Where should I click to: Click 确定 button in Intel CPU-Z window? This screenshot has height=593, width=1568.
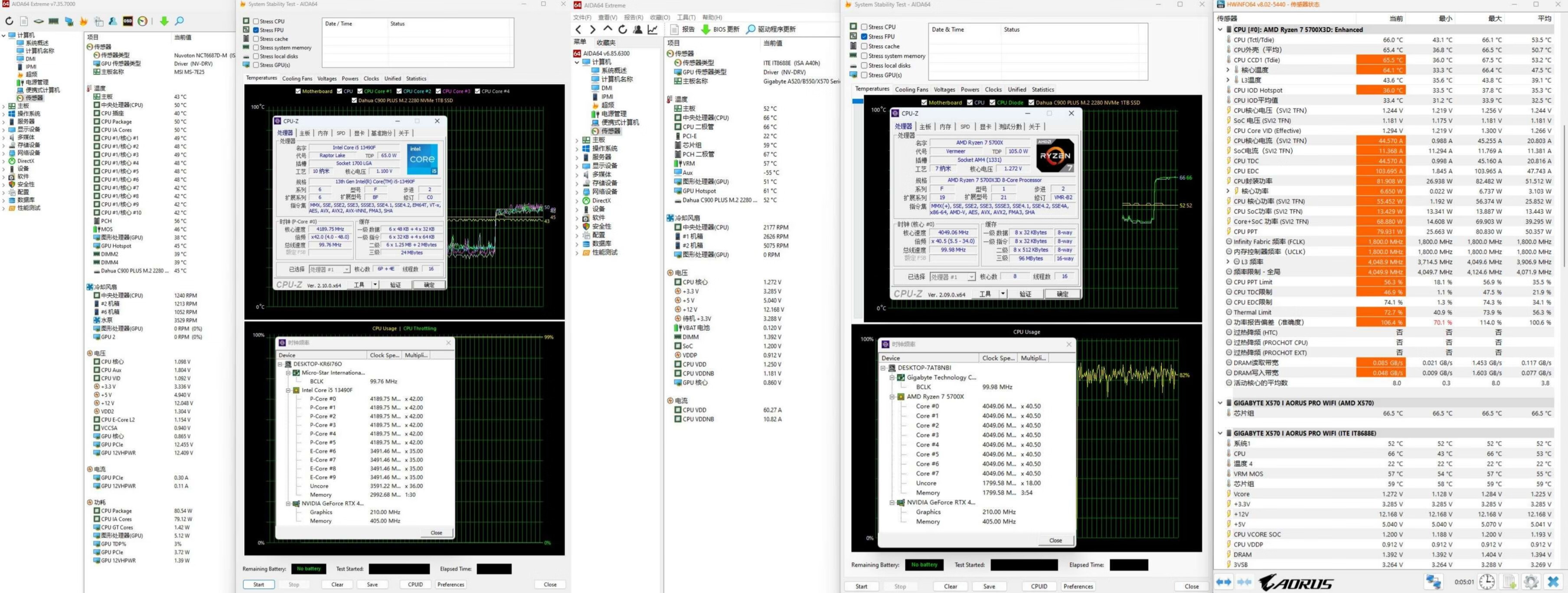pos(429,285)
